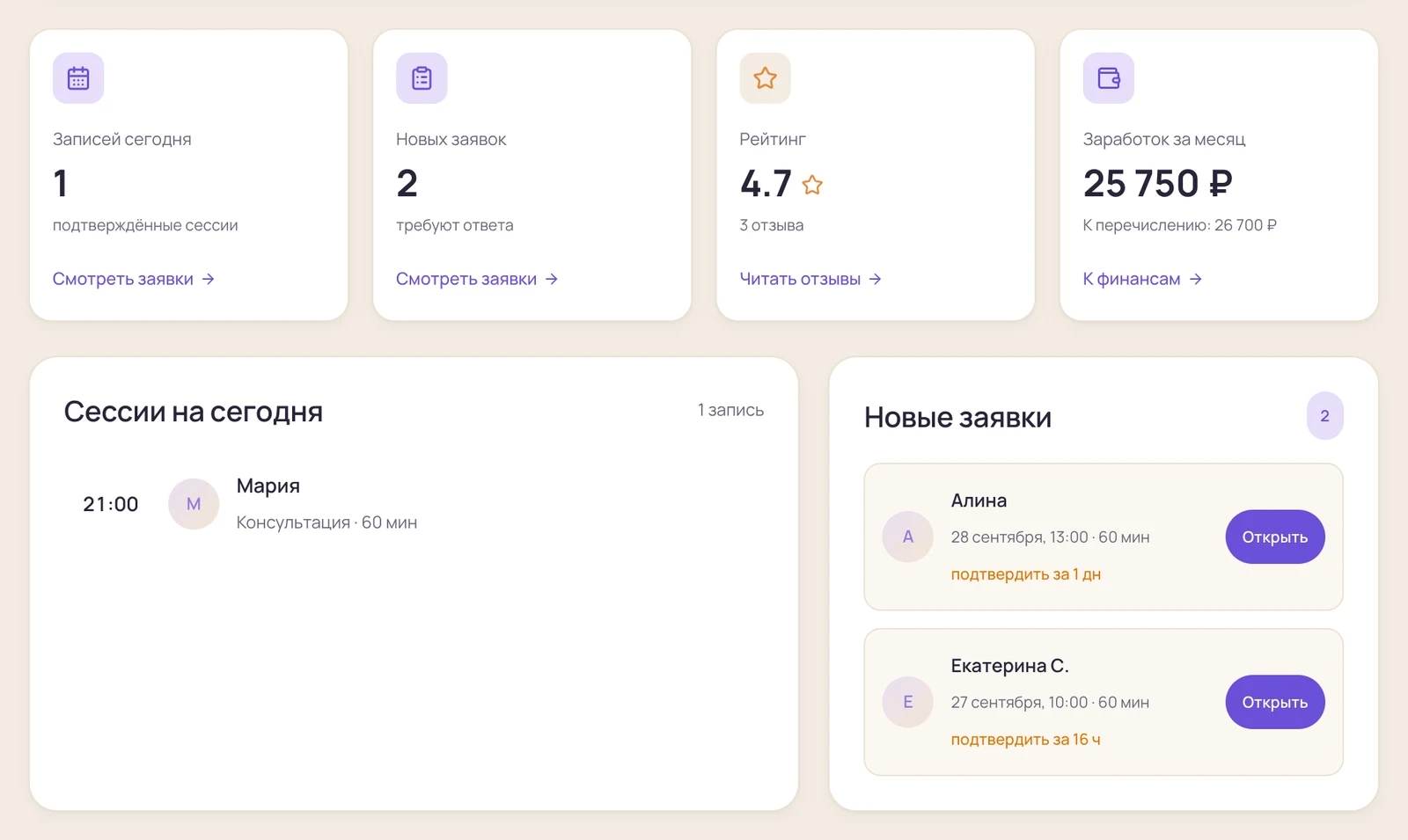Click the deadline подтвердить за 1 дн
The width and height of the screenshot is (1408, 840).
[x=1026, y=574]
